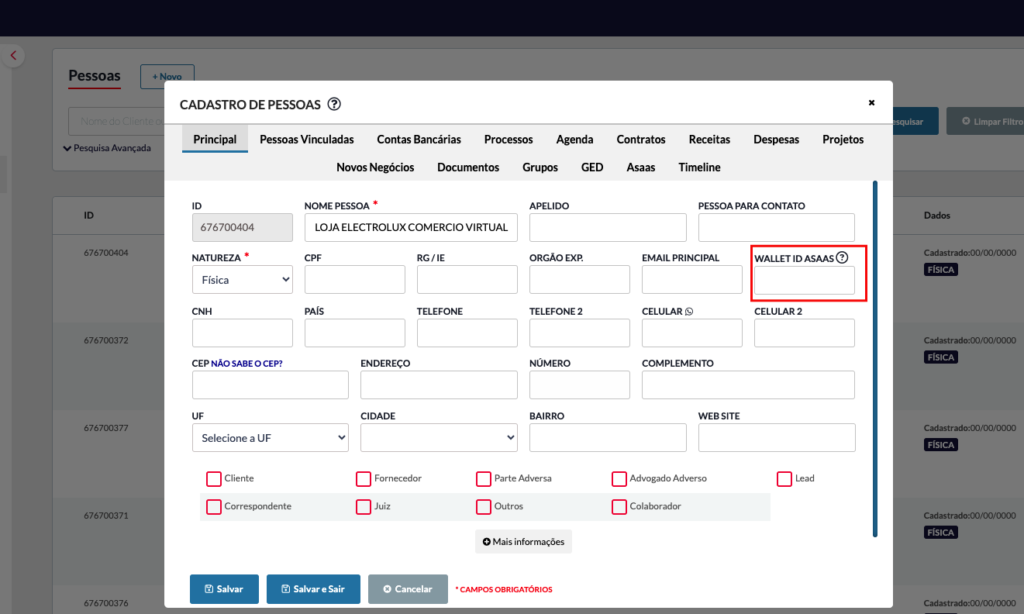Image resolution: width=1024 pixels, height=614 pixels.
Task: Mark the Correspondente checkbox
Action: tap(214, 507)
